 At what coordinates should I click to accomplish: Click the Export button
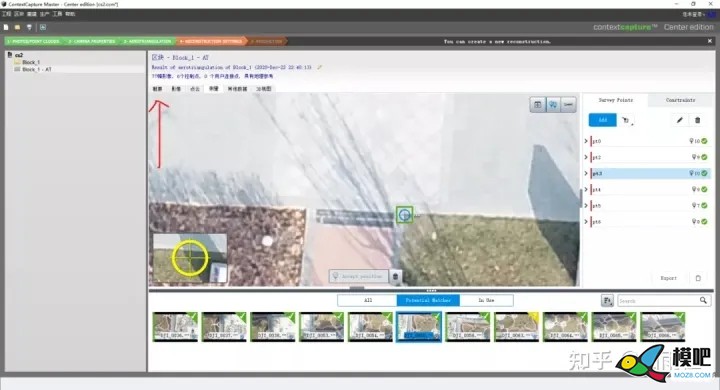(668, 278)
